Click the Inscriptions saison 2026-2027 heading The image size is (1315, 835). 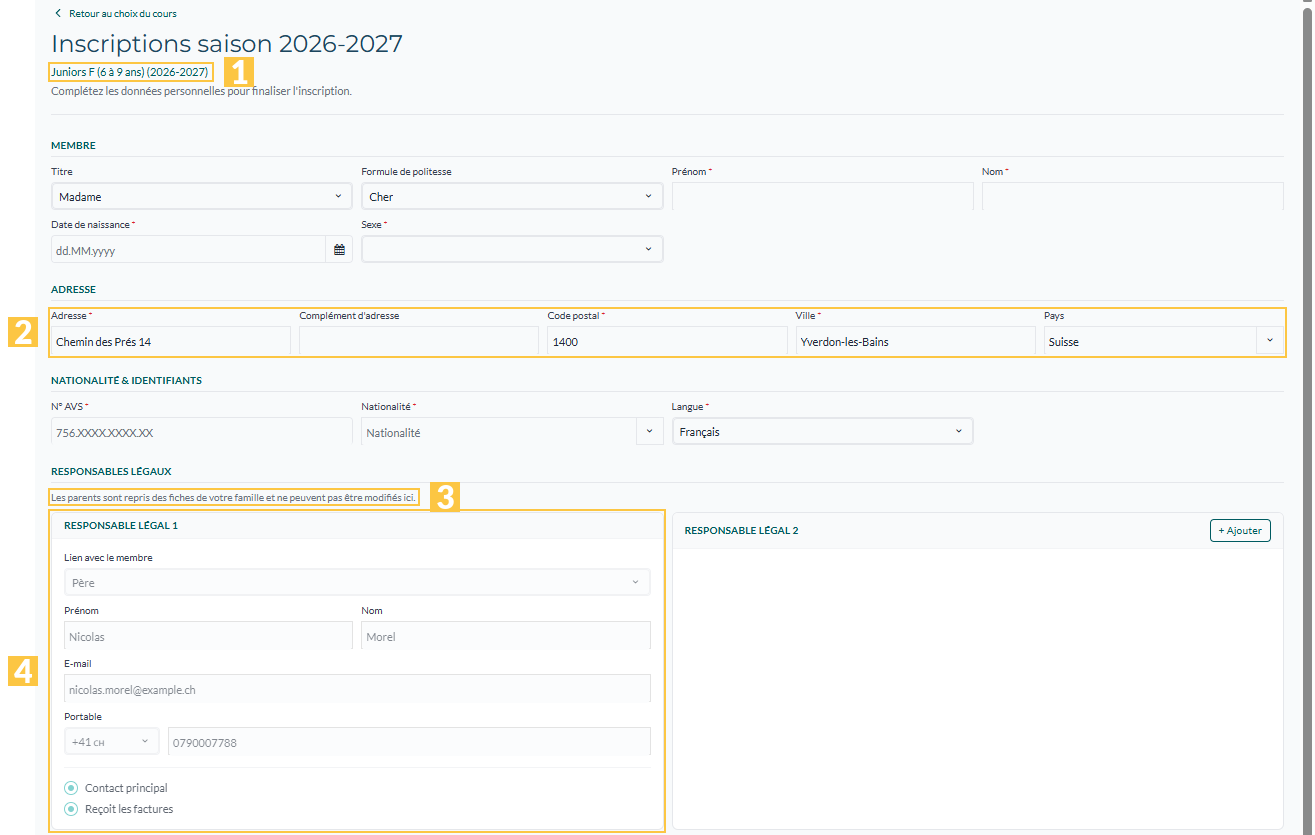click(227, 43)
